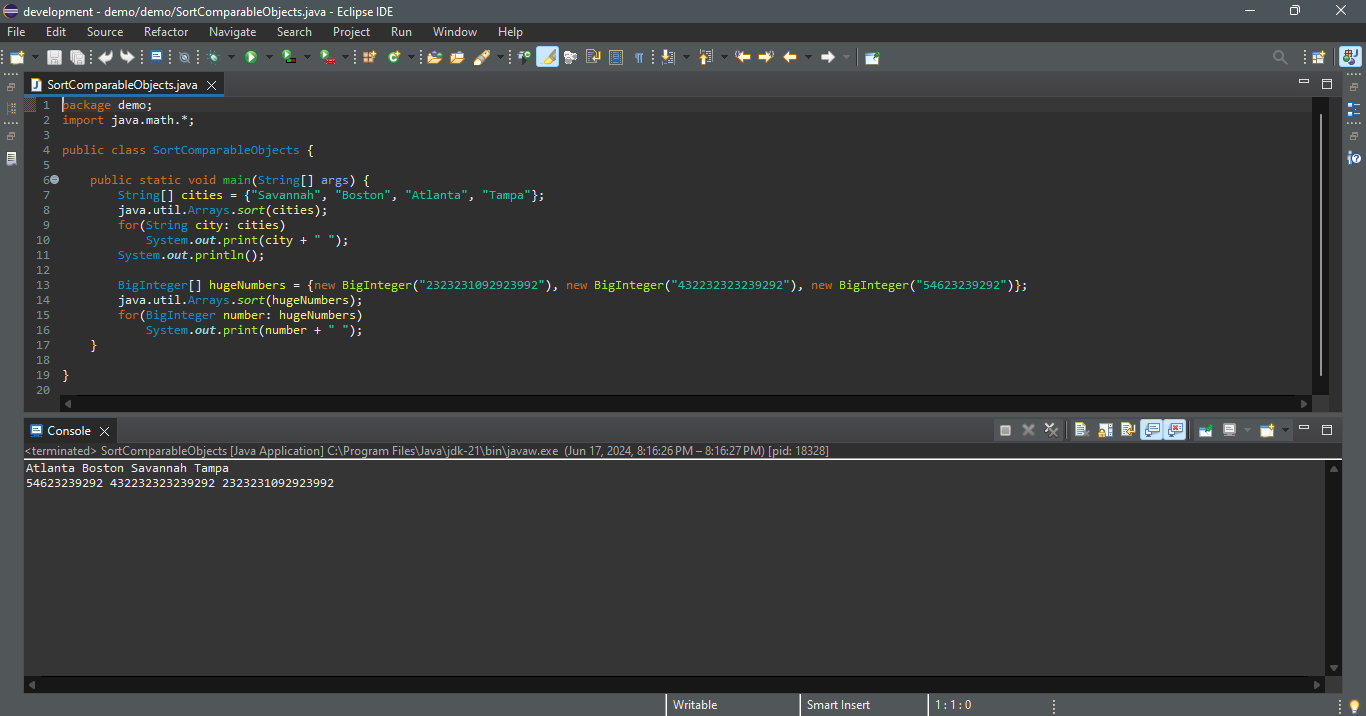This screenshot has width=1366, height=716.
Task: Clear the console output
Action: coord(1081,430)
